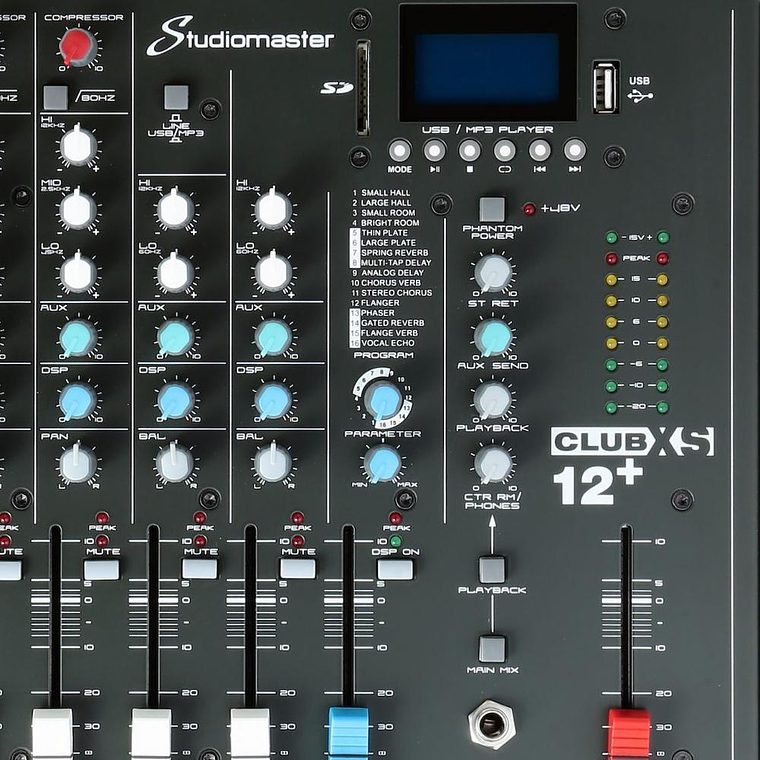
Task: Turn BAL knob on channel nearest program list
Action: click(x=273, y=464)
